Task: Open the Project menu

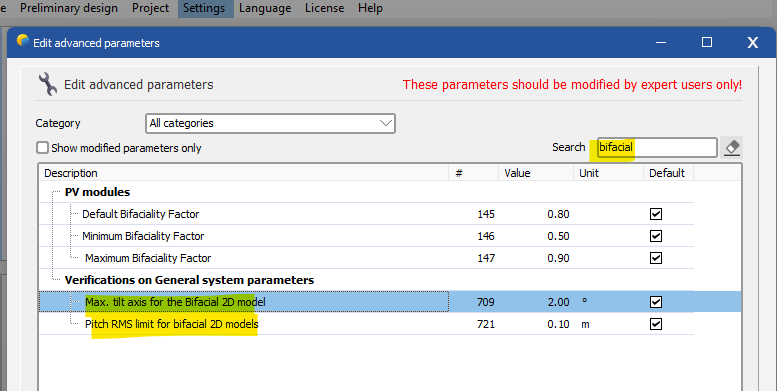Action: tap(151, 8)
